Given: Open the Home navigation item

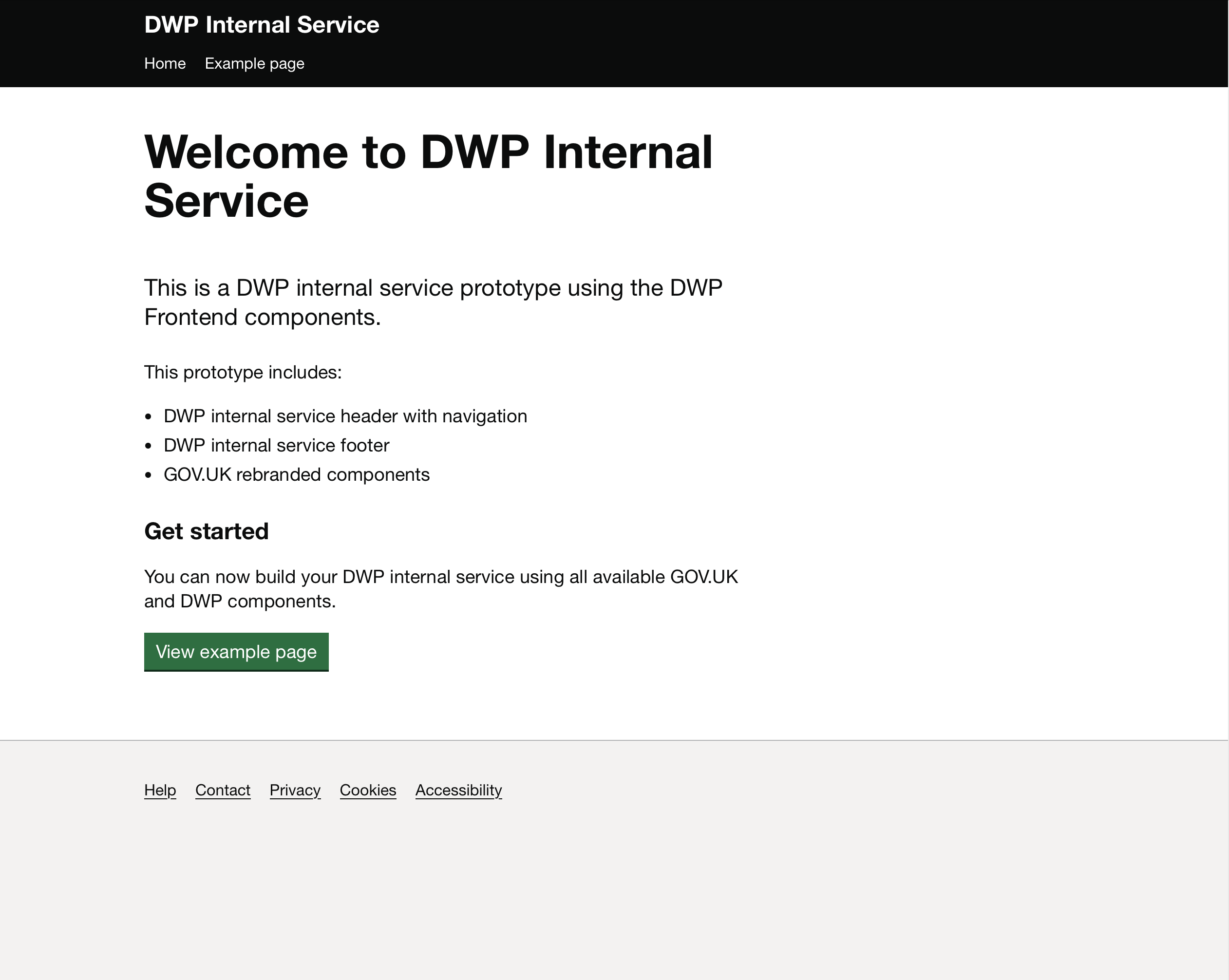Looking at the screenshot, I should tap(165, 63).
